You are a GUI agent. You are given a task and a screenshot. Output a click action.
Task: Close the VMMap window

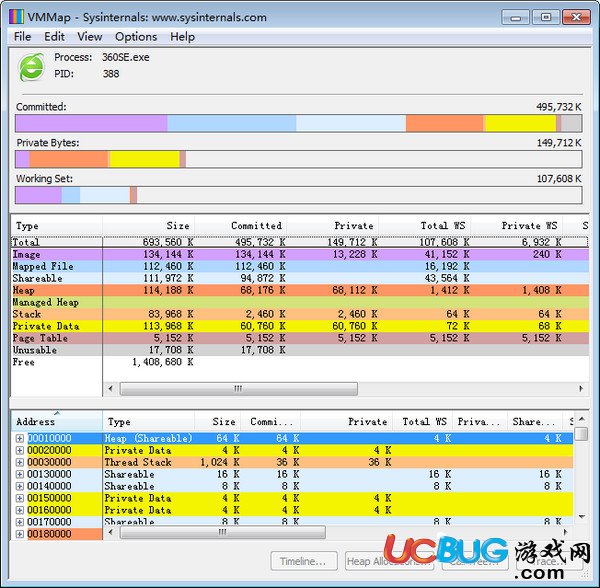tap(576, 17)
